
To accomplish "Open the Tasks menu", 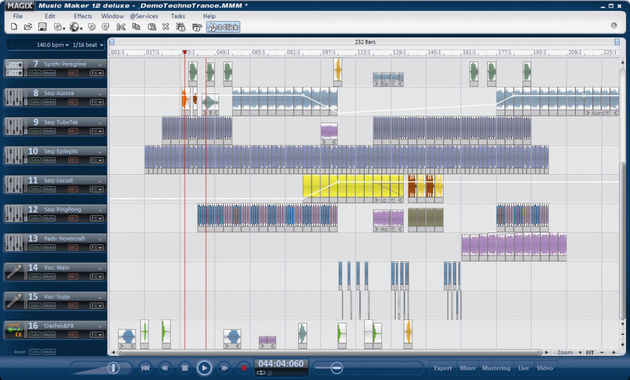I will click(x=178, y=16).
